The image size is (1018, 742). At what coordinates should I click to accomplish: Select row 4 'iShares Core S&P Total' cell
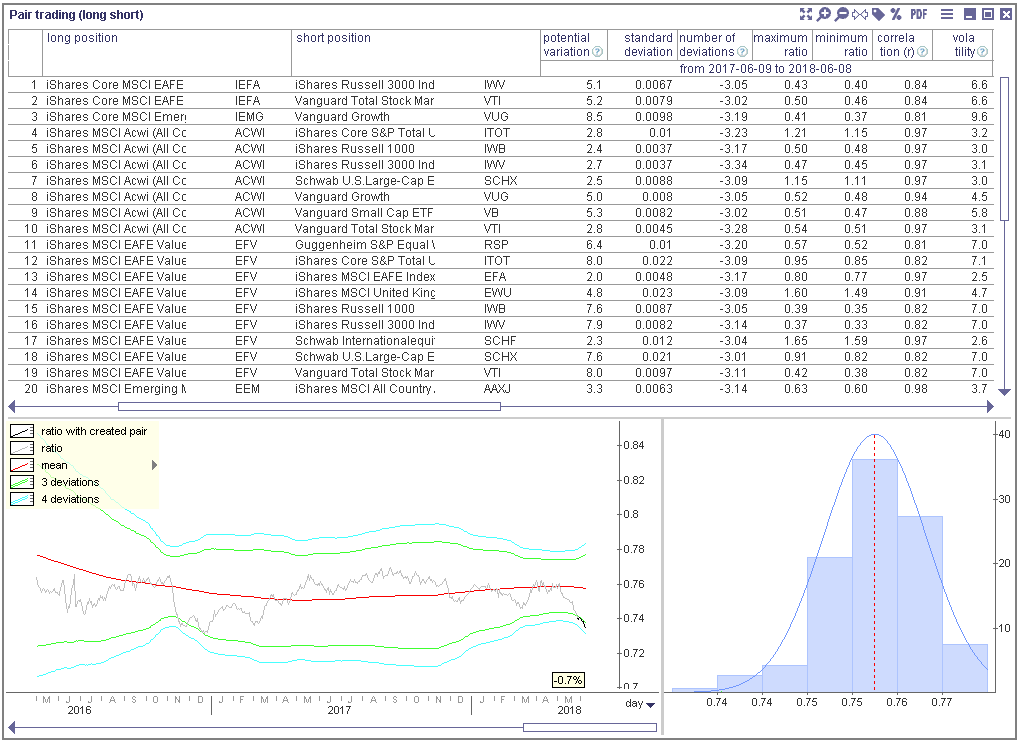pos(365,132)
